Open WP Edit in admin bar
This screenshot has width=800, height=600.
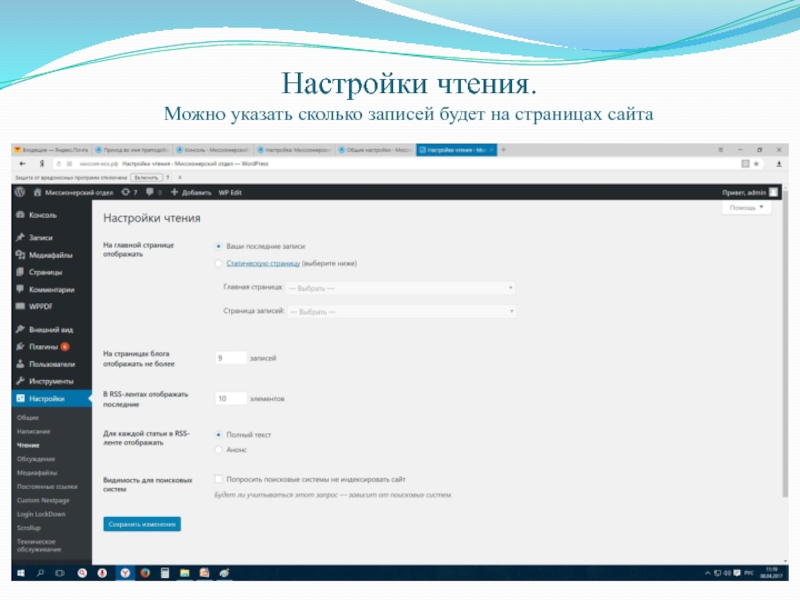(x=230, y=192)
